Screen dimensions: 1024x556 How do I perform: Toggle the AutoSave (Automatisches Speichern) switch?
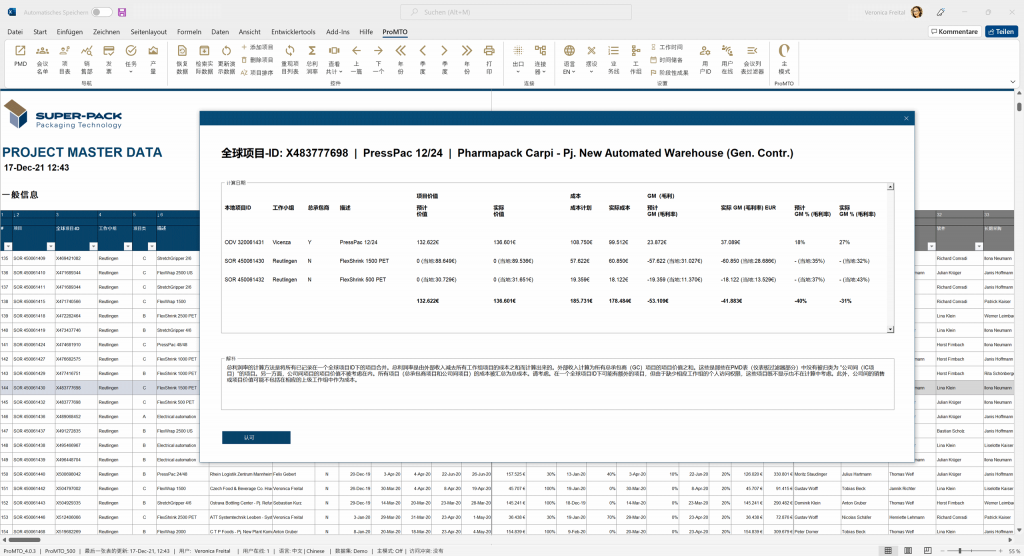(x=102, y=12)
